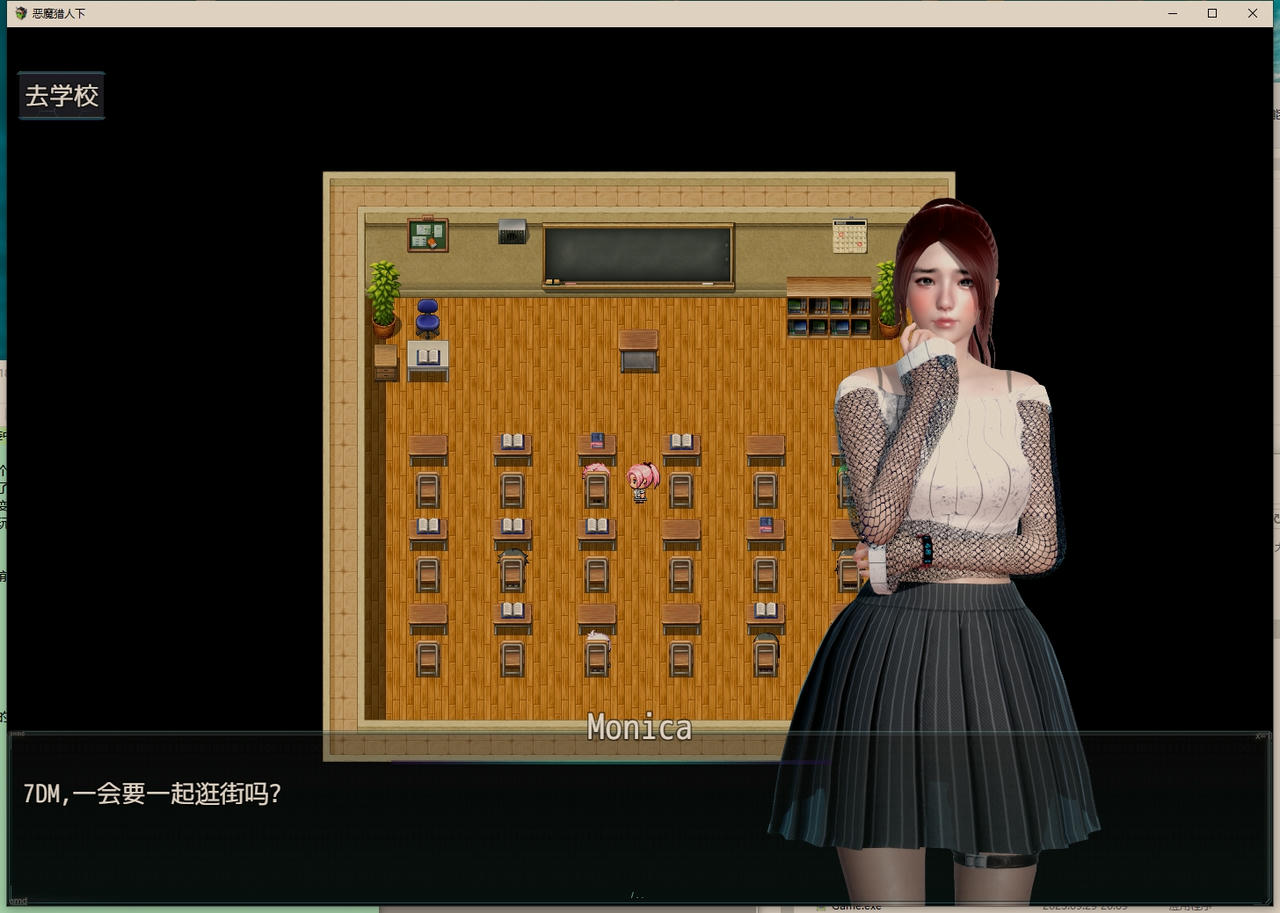Click the game's title bar app icon
1280x913 pixels.
click(x=20, y=13)
